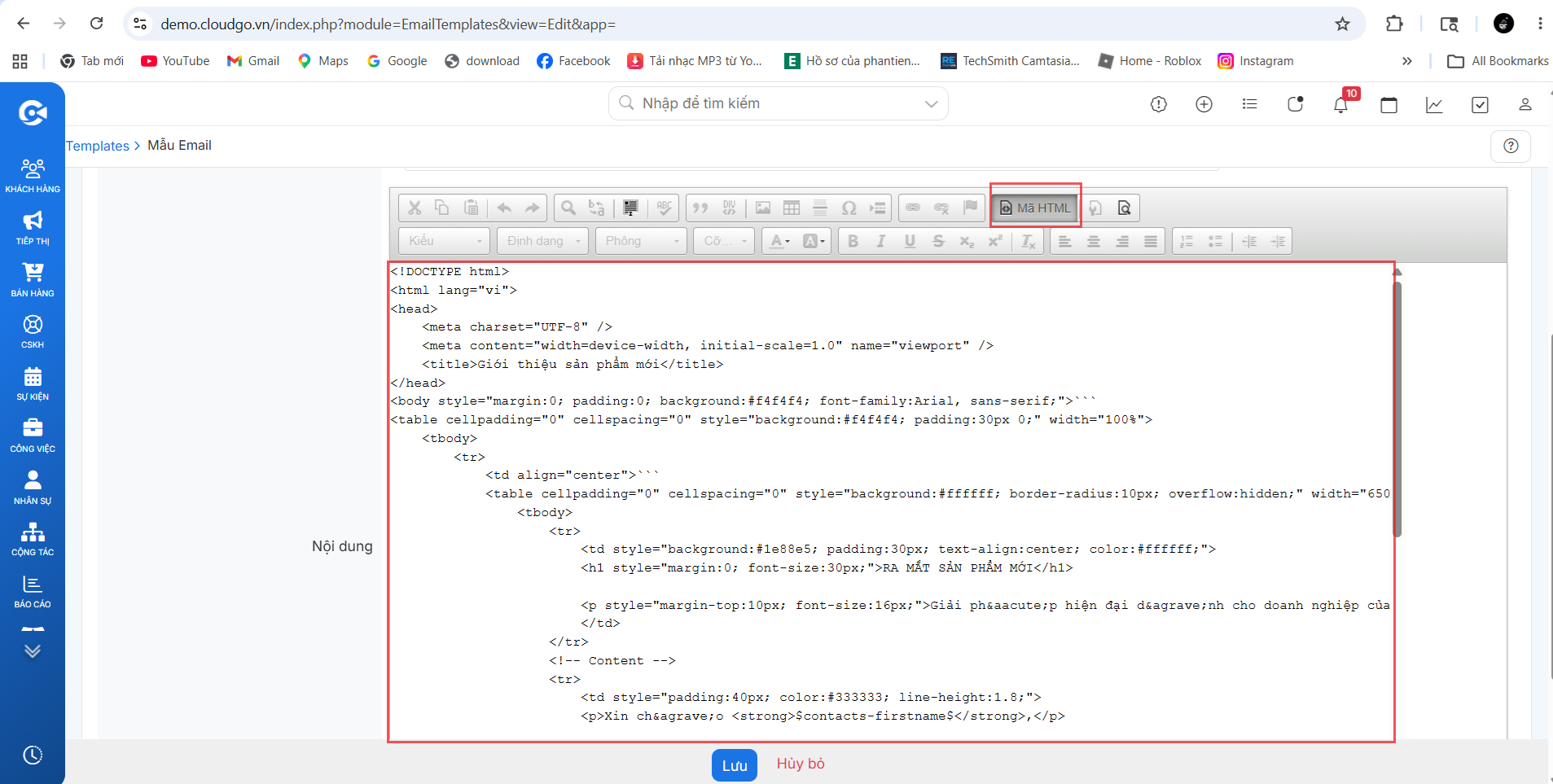Screen dimensions: 1553x784
Task: Open the SỰ KIỆN sidebar module
Action: click(33, 383)
